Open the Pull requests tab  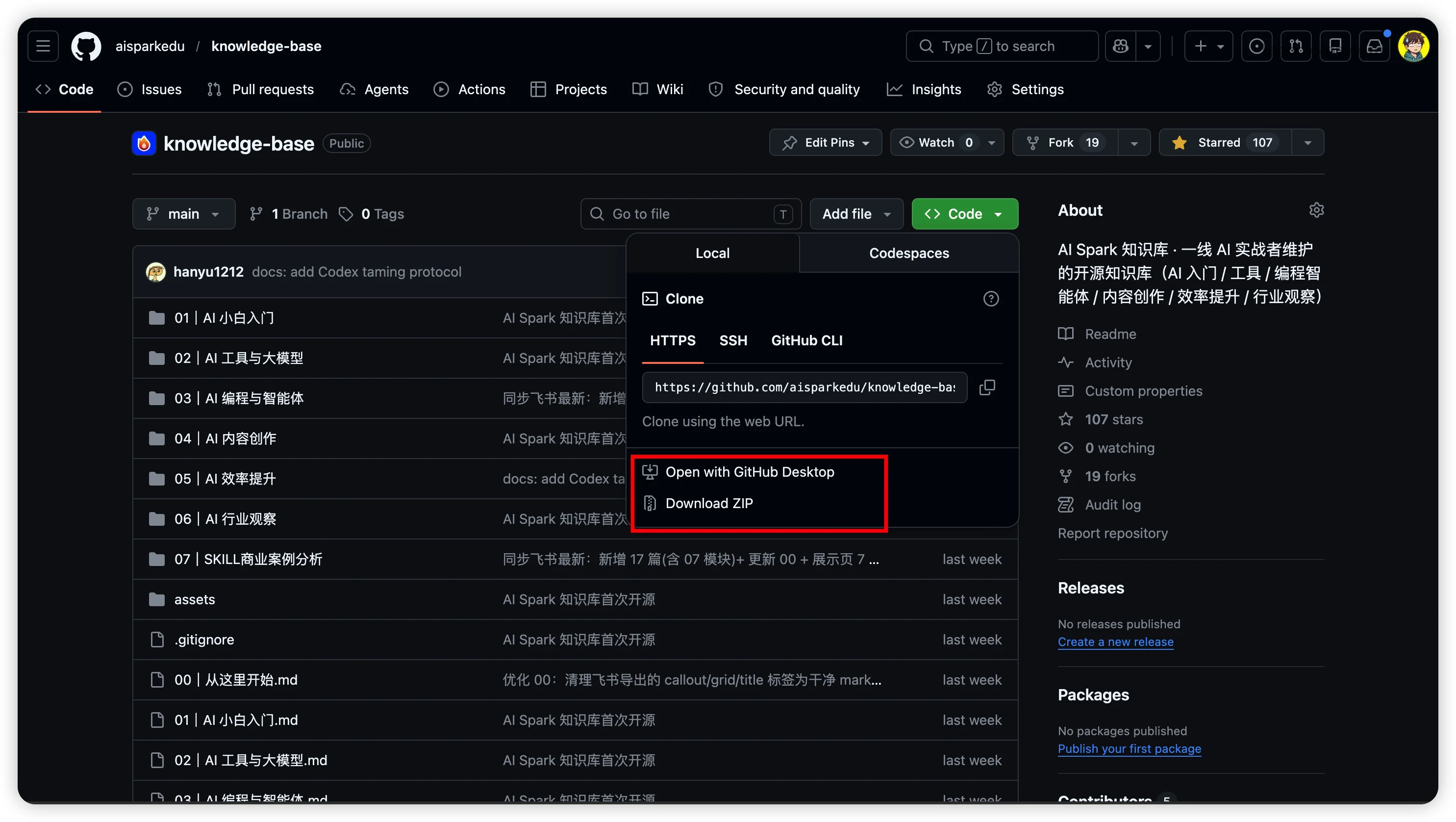click(260, 89)
